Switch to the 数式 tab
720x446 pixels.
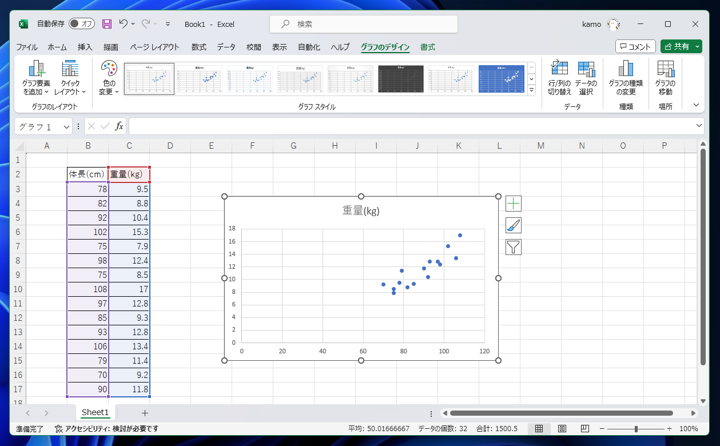click(x=199, y=47)
